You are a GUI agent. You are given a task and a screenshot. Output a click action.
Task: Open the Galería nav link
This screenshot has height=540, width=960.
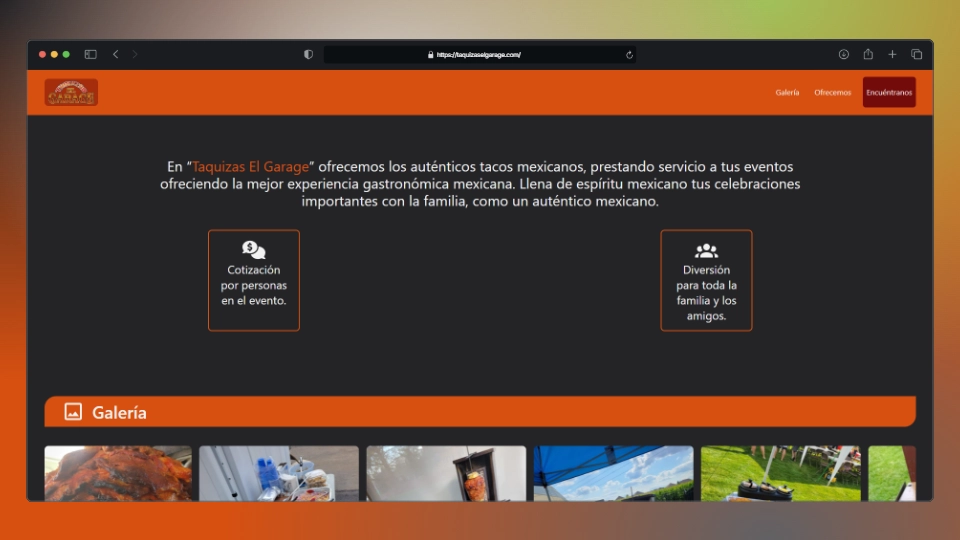point(787,92)
